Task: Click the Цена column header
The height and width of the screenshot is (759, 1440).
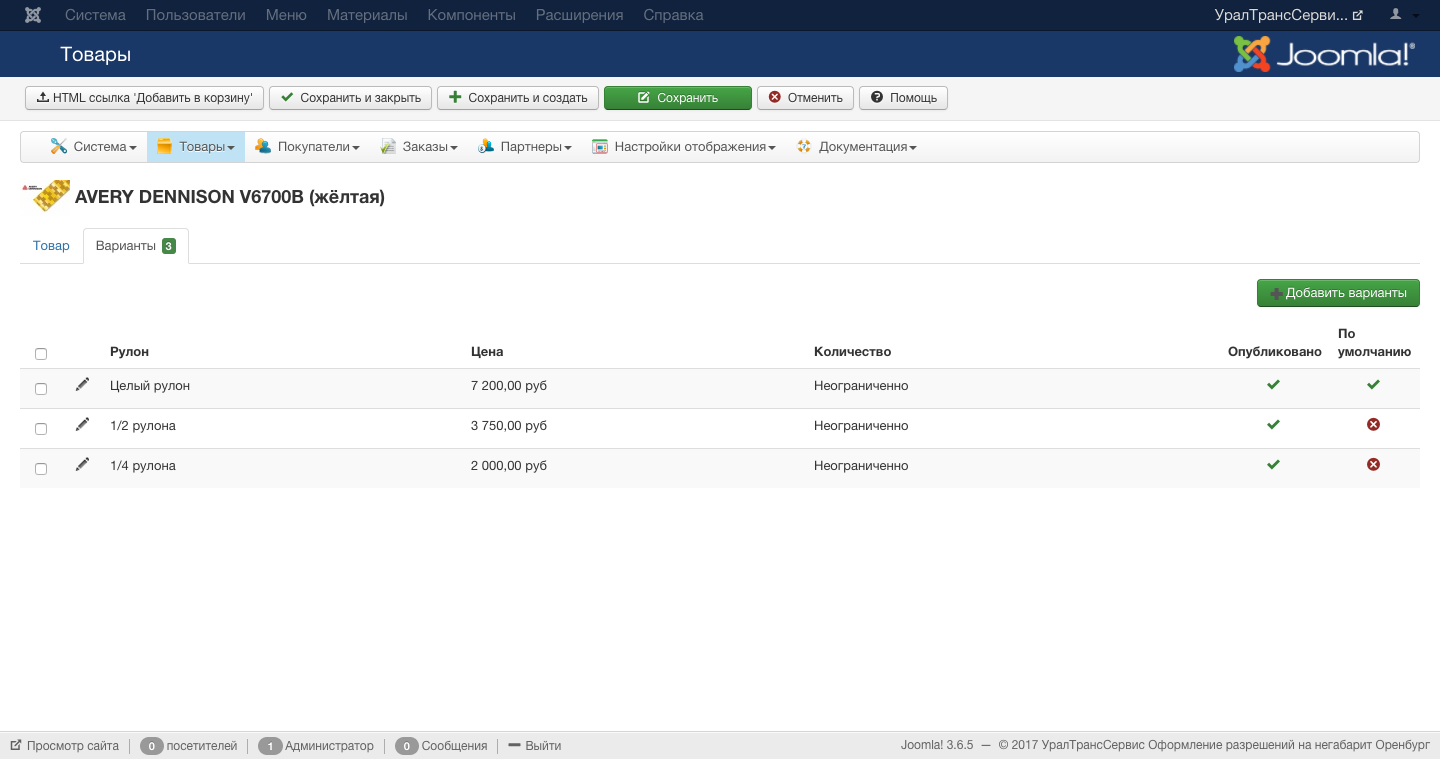Action: (487, 351)
